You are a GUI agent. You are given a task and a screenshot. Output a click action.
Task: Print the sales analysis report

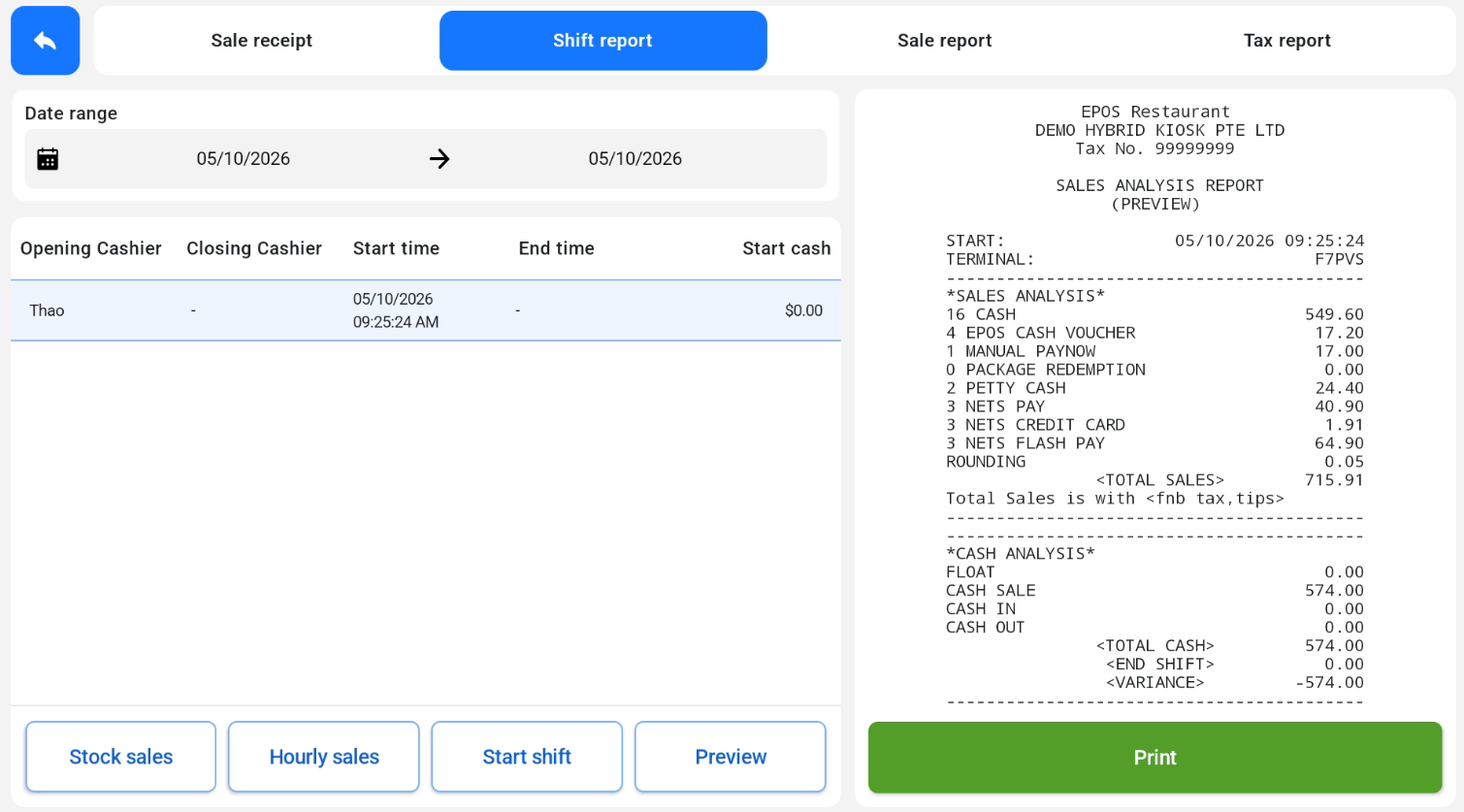point(1155,758)
